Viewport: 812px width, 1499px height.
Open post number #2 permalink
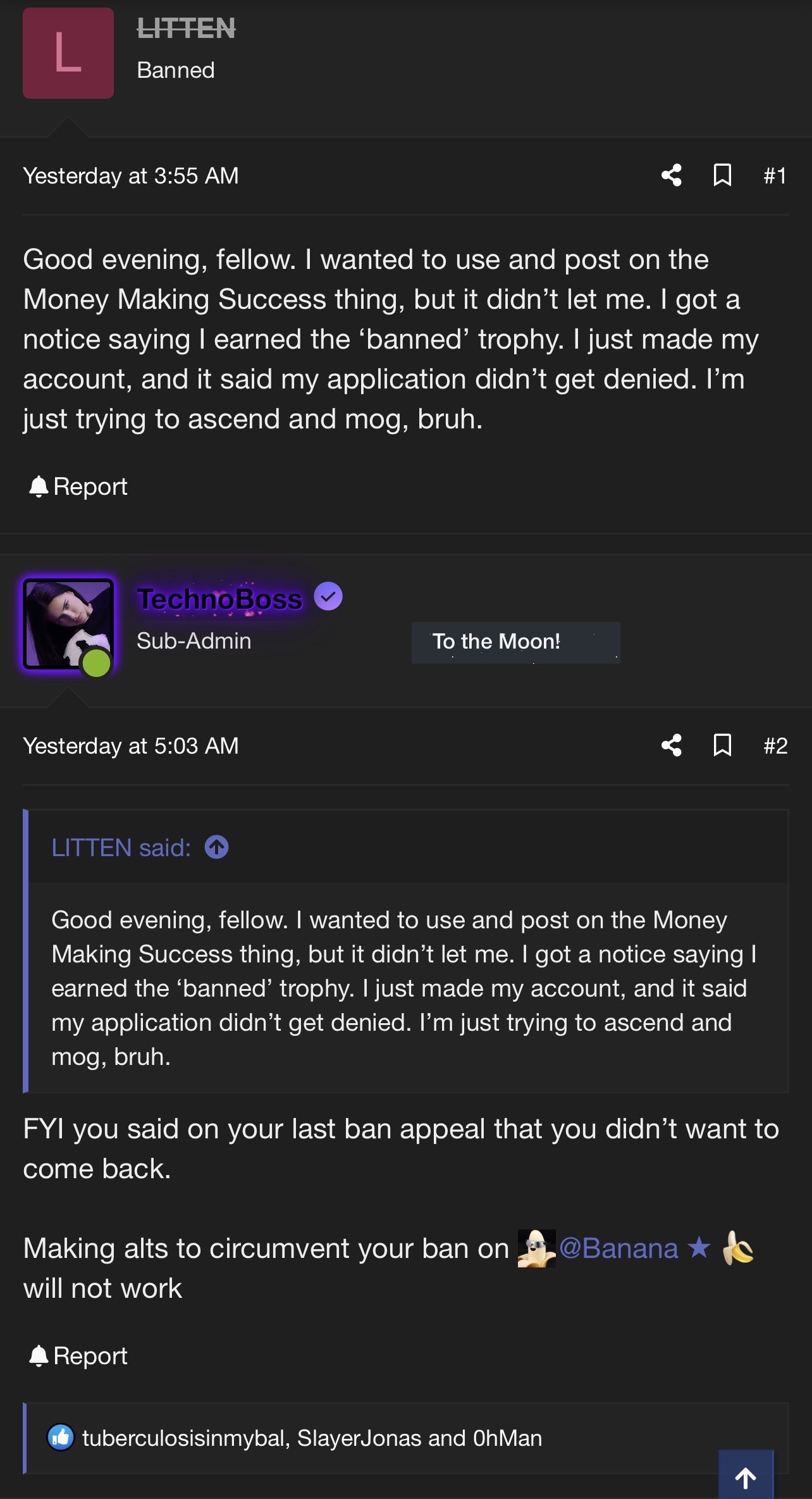[x=775, y=745]
